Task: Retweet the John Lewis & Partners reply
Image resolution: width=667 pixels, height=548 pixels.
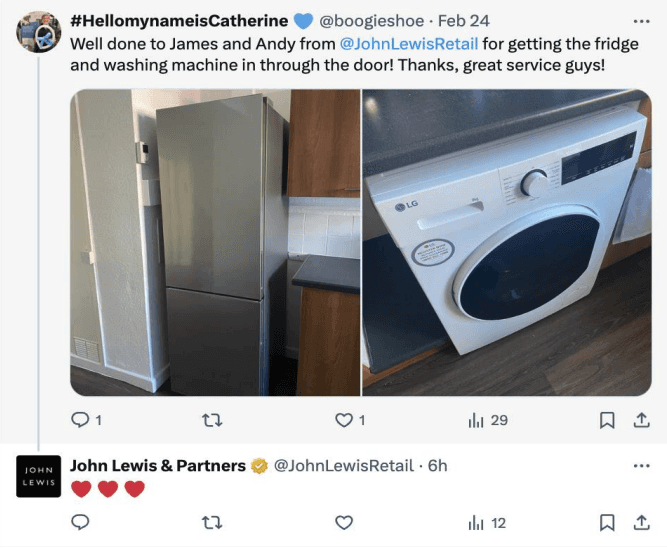Action: click(211, 522)
